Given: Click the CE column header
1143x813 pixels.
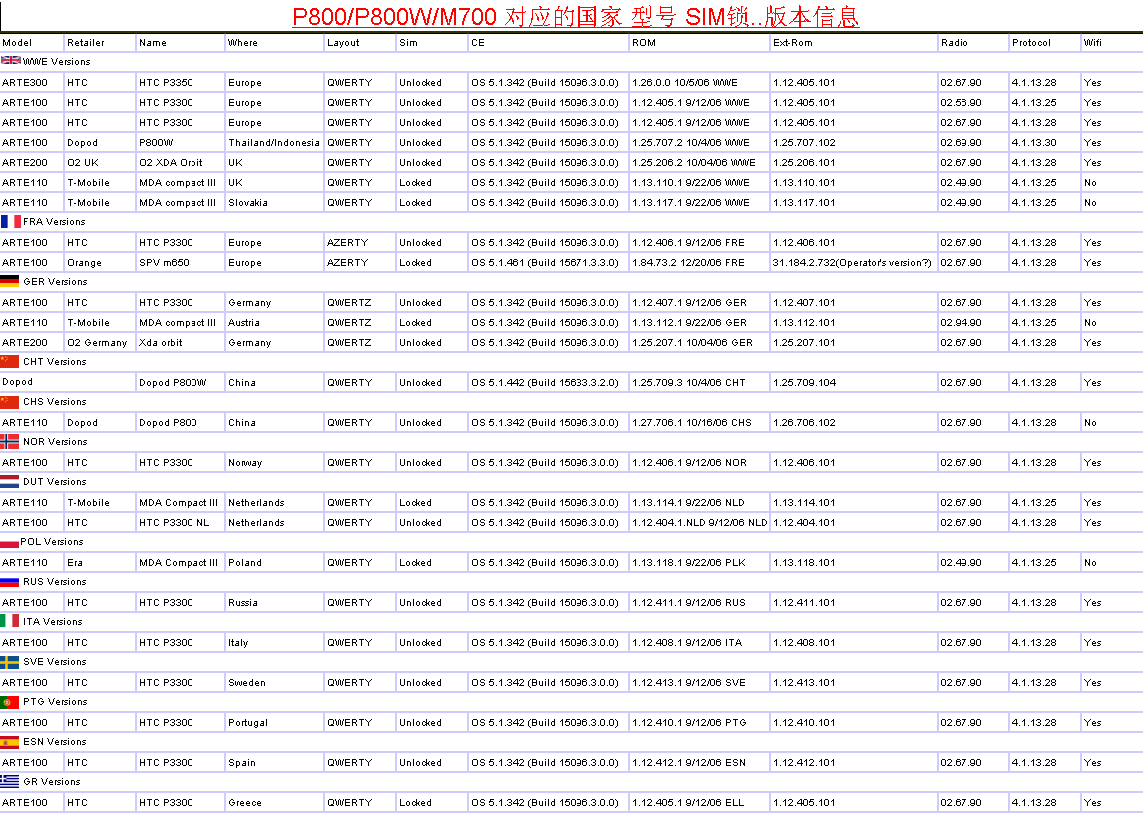Looking at the screenshot, I should 477,42.
